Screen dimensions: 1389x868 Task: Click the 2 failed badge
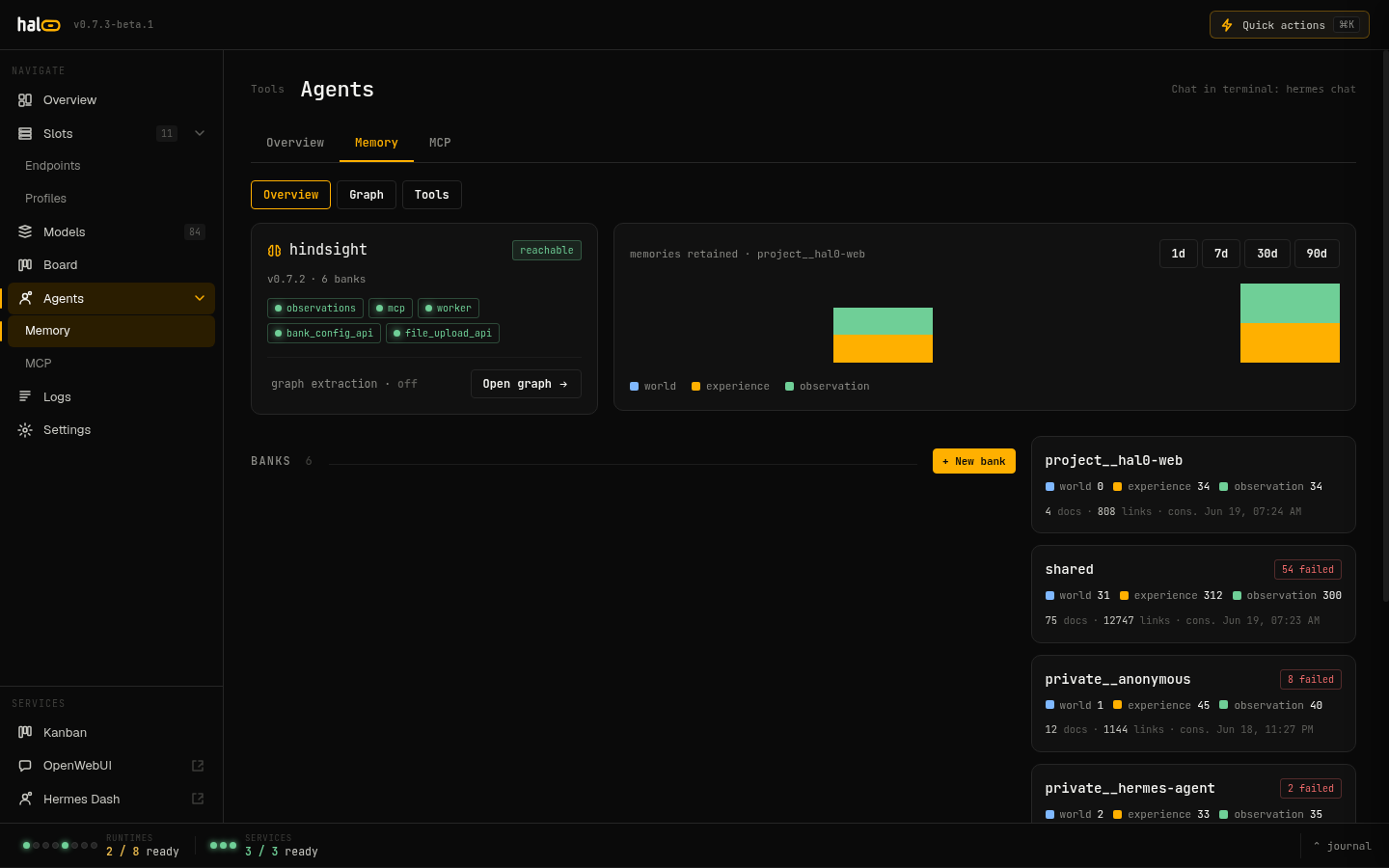point(1311,789)
